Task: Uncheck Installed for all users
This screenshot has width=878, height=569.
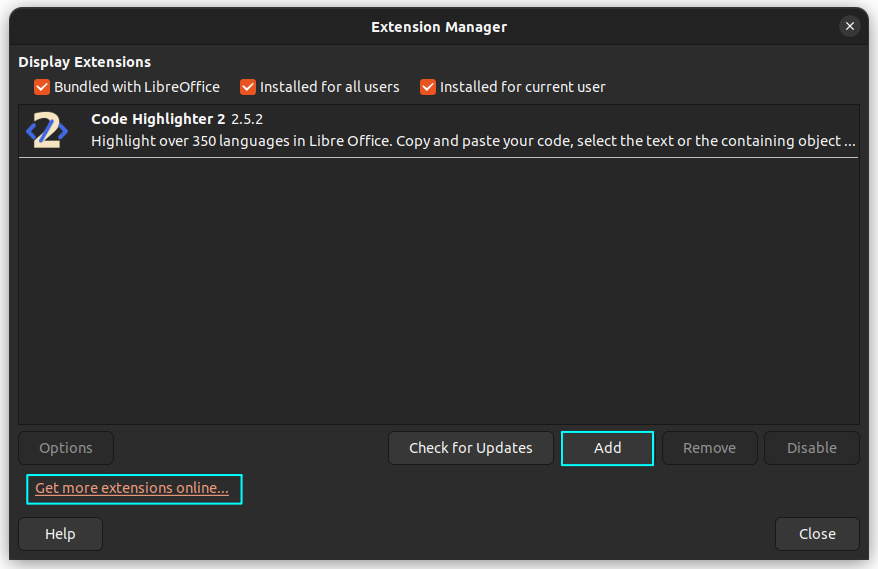Action: [248, 87]
